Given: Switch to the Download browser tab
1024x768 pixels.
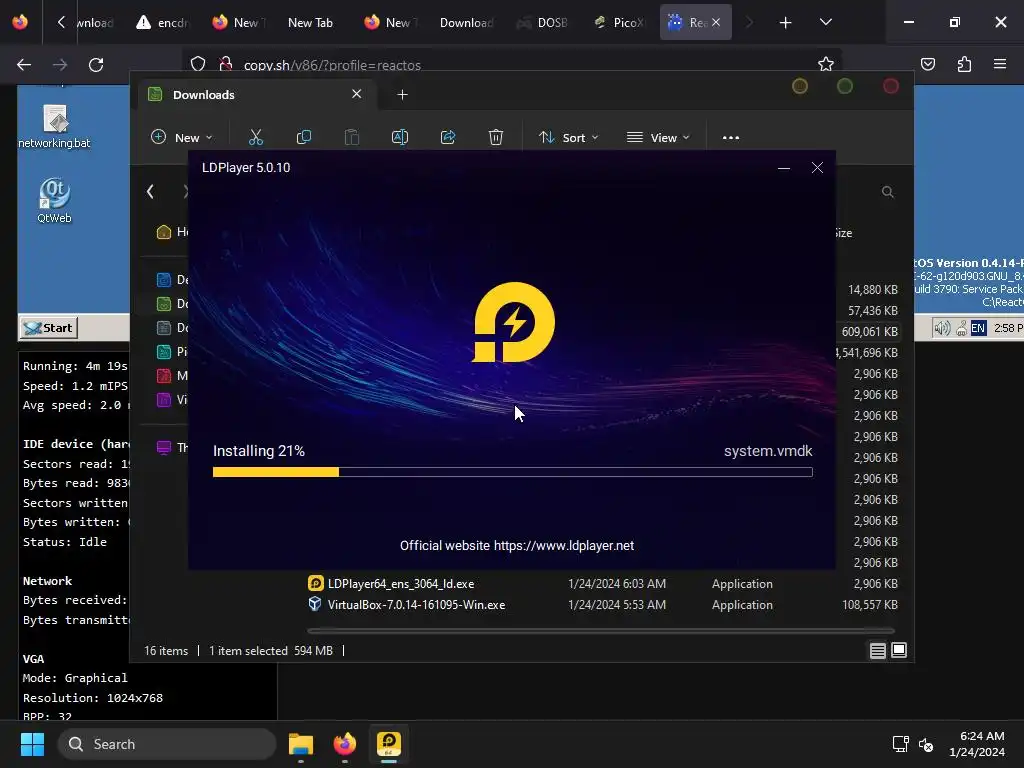Looking at the screenshot, I should 466,22.
